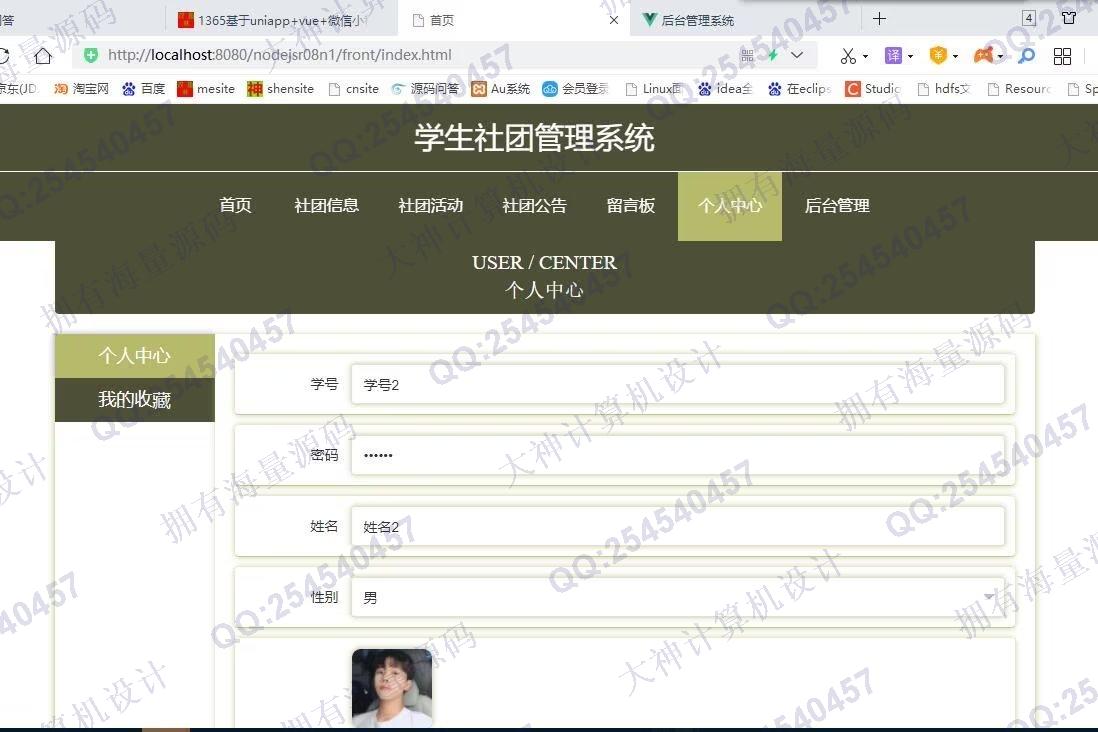Open the Au系统 bookmark
Screen dimensions: 1098x732
pos(501,89)
